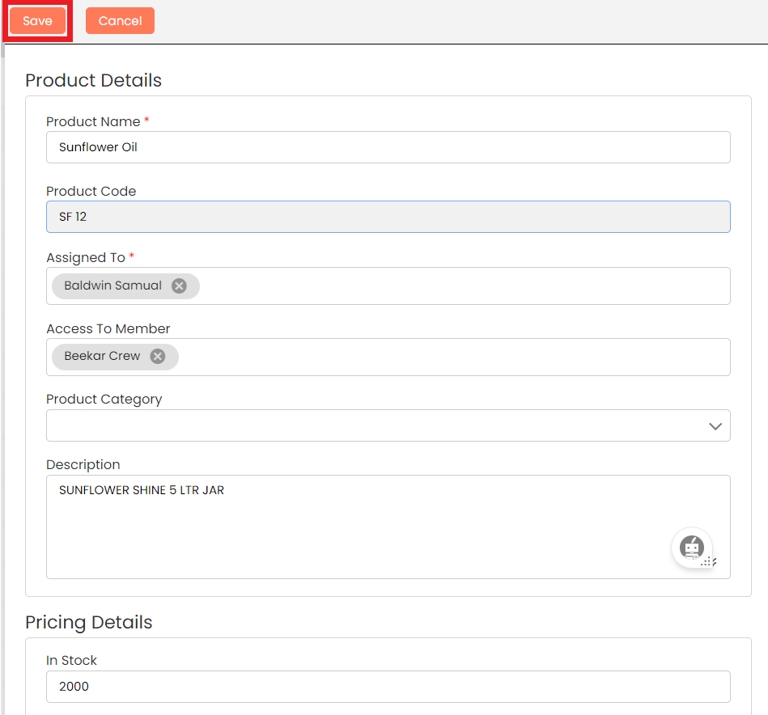This screenshot has height=715, width=768.
Task: Click the Pricing Details section heading
Action: pos(89,622)
